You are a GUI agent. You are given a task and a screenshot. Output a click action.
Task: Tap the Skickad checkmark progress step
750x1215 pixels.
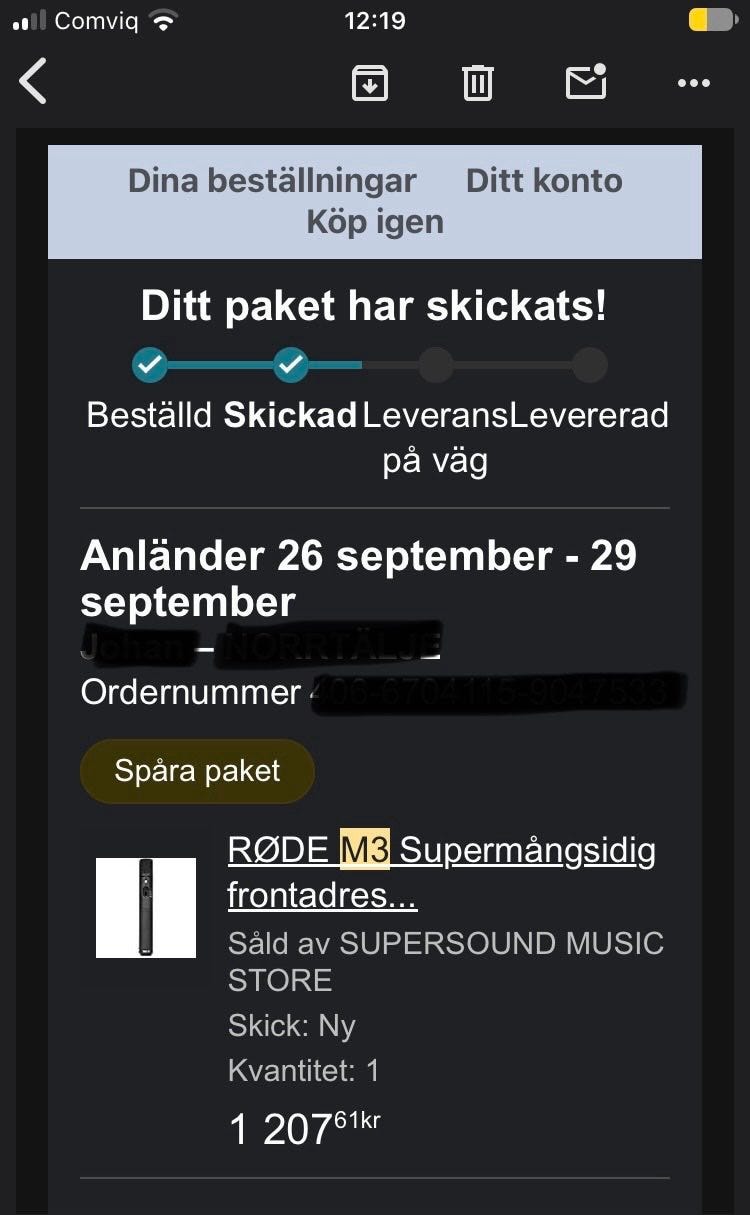[291, 365]
